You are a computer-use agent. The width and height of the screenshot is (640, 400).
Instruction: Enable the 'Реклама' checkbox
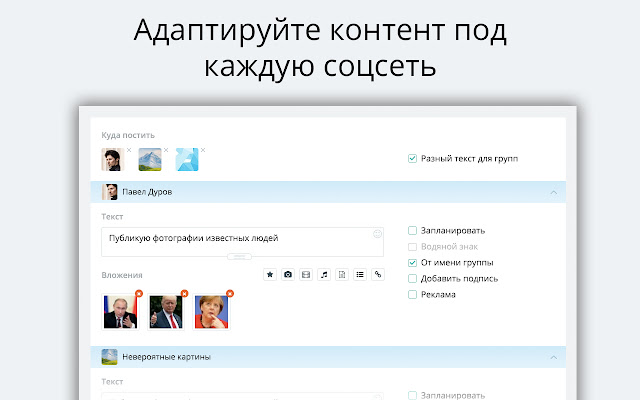click(x=412, y=294)
